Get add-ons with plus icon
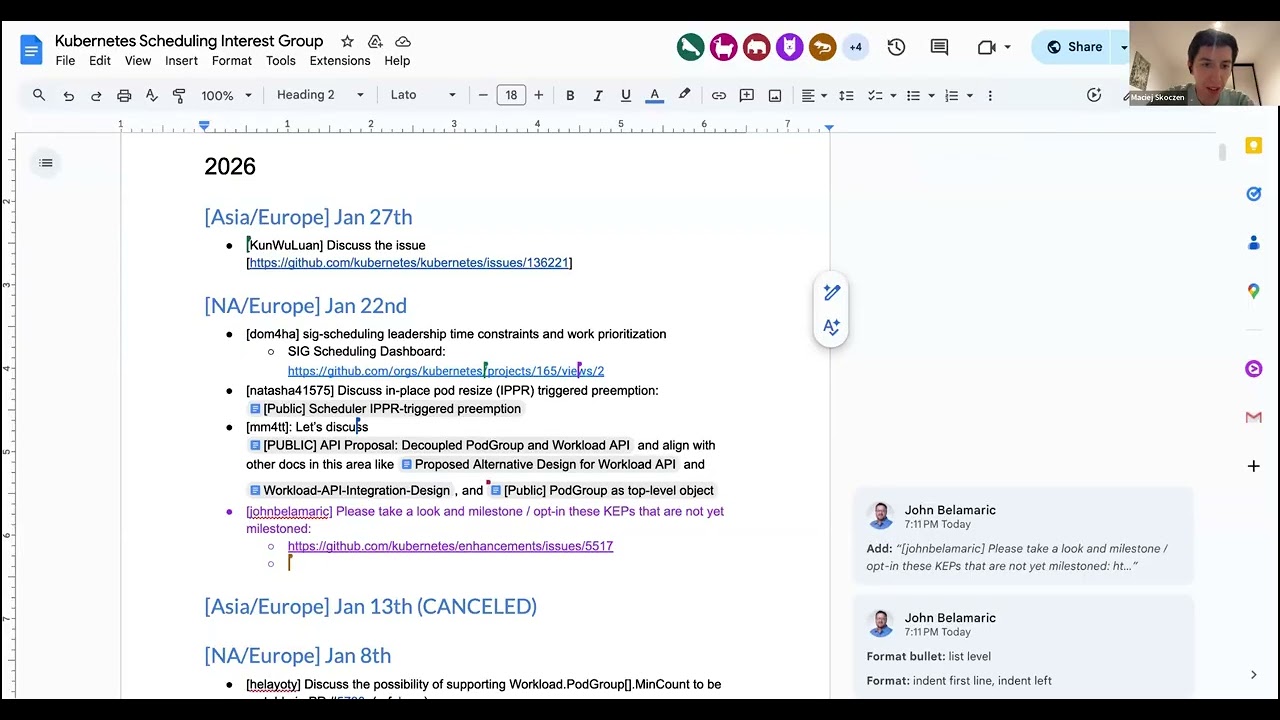 coord(1253,466)
